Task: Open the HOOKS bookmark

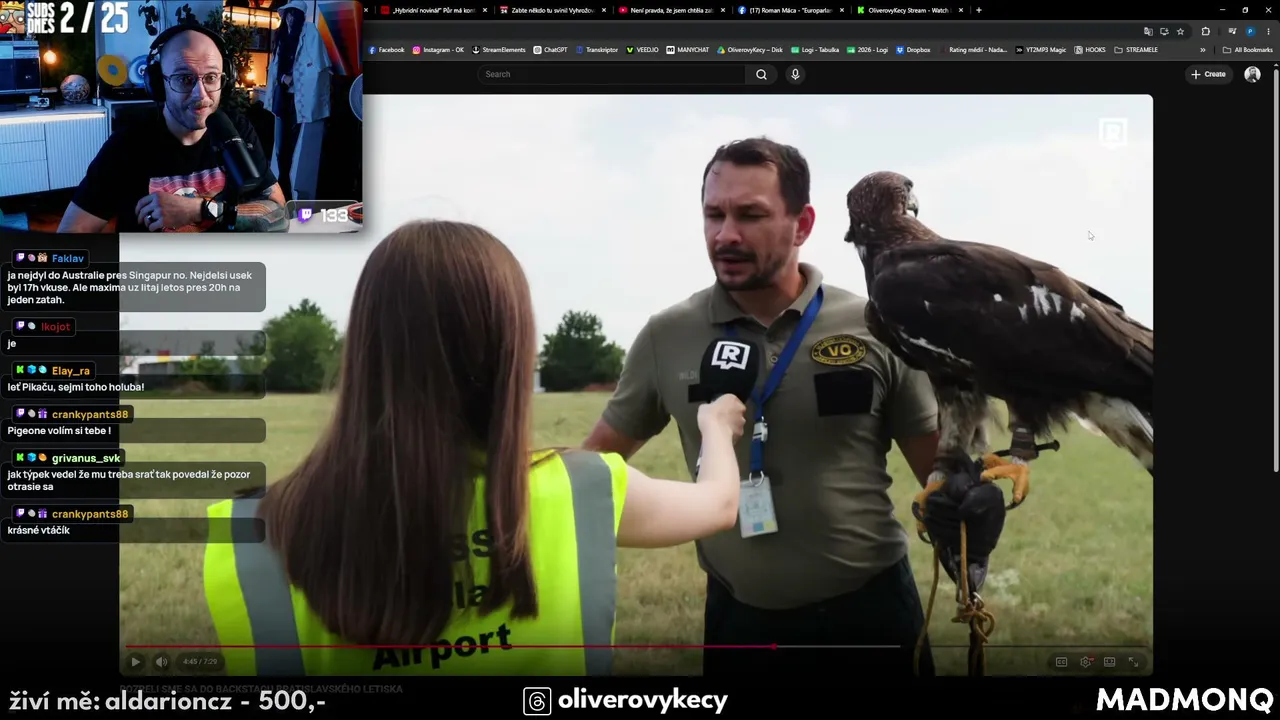Action: click(1090, 50)
